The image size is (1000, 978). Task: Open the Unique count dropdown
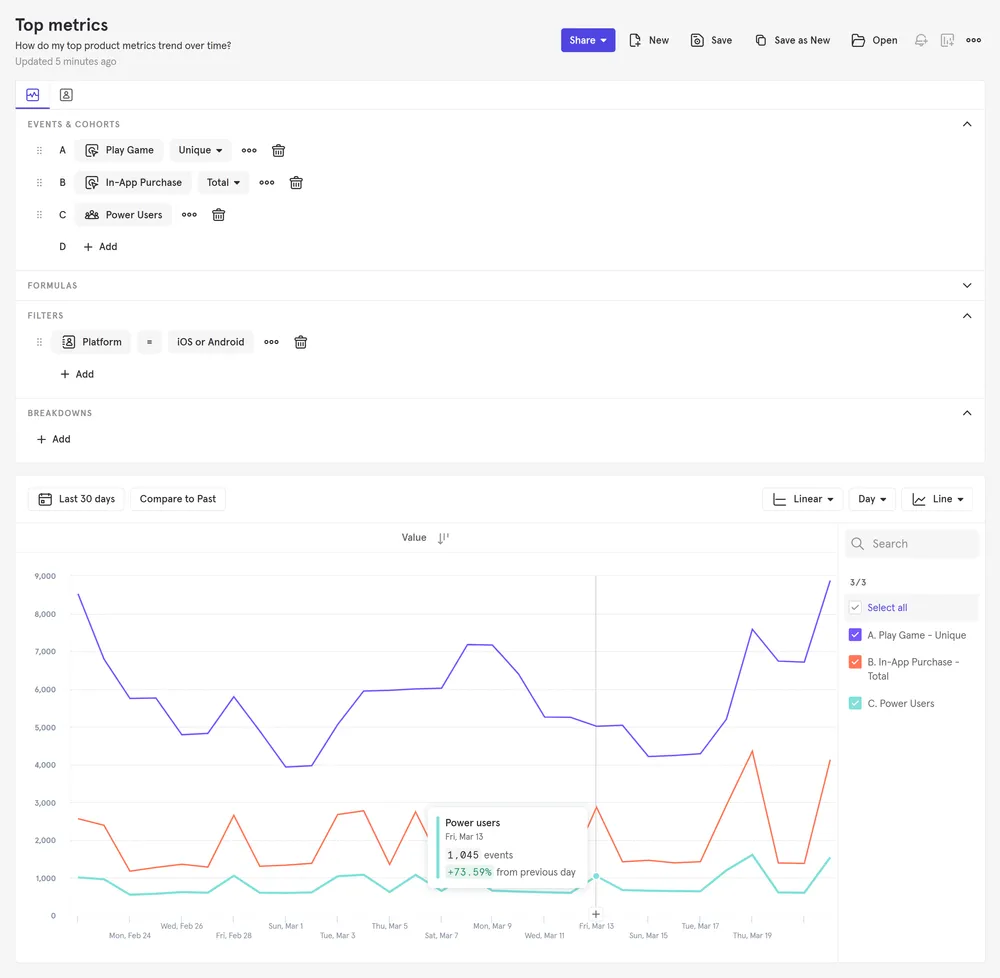pyautogui.click(x=200, y=150)
